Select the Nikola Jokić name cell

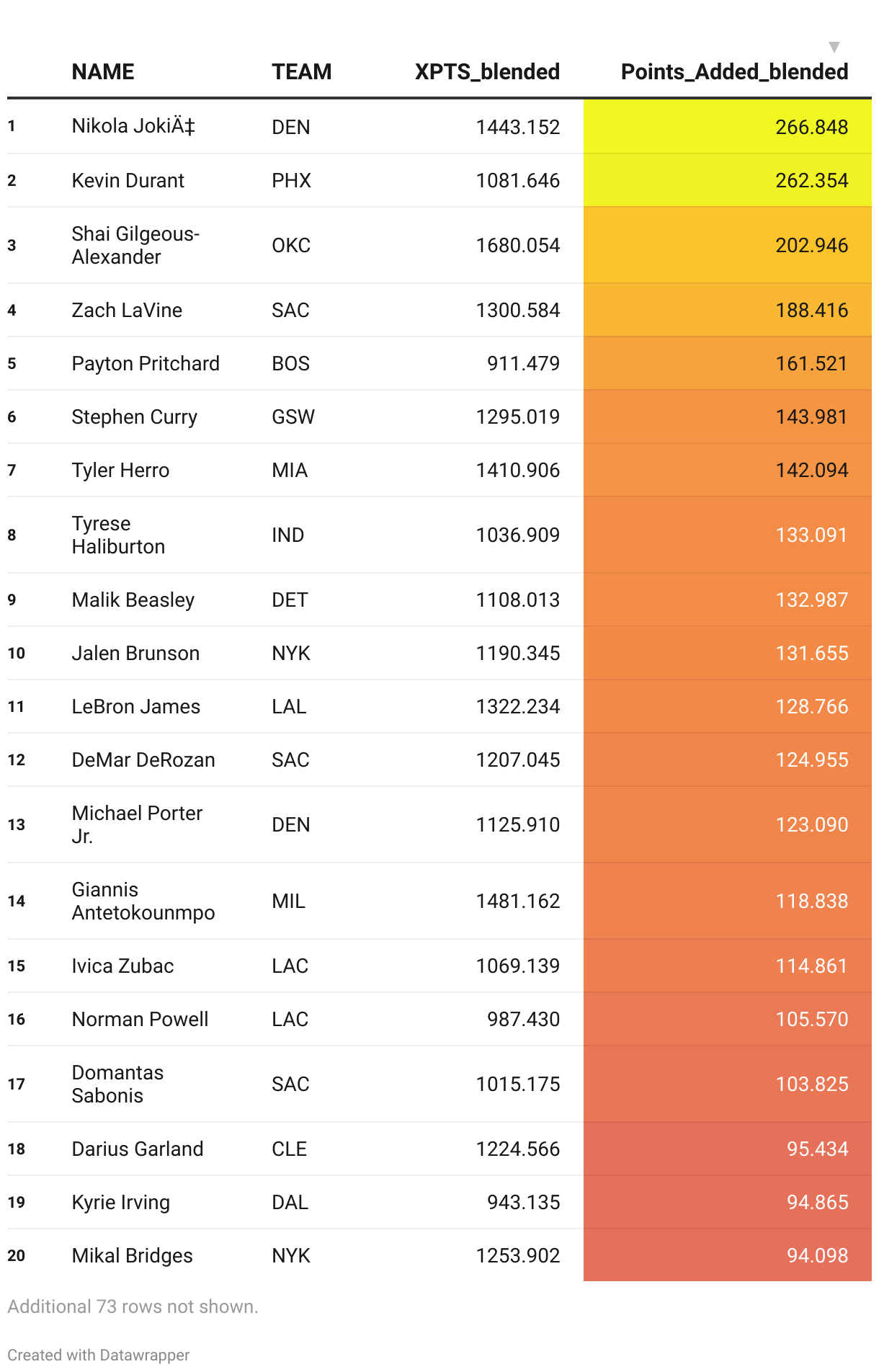click(133, 127)
